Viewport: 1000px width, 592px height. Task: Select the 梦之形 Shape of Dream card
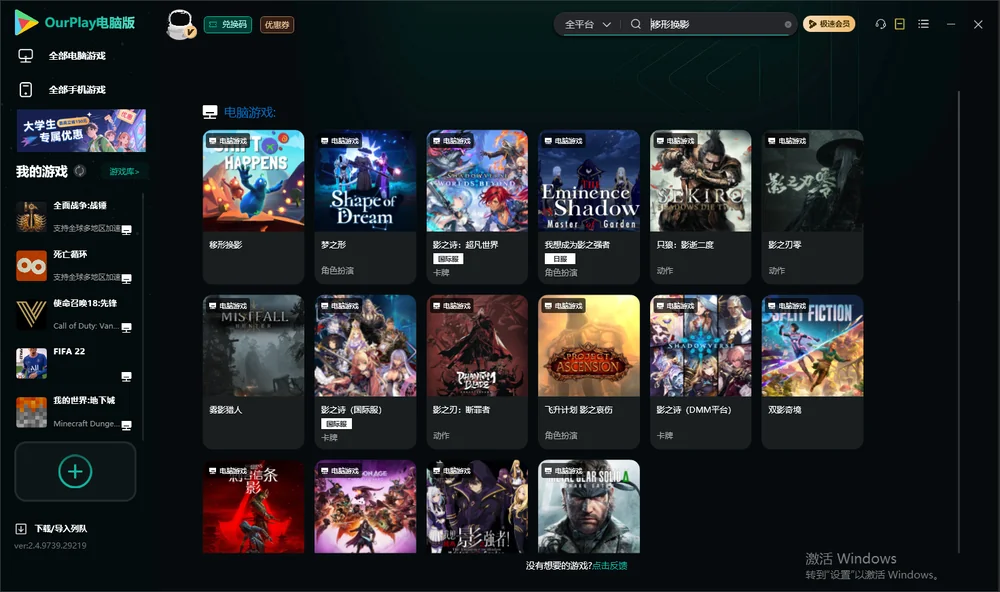pyautogui.click(x=365, y=207)
